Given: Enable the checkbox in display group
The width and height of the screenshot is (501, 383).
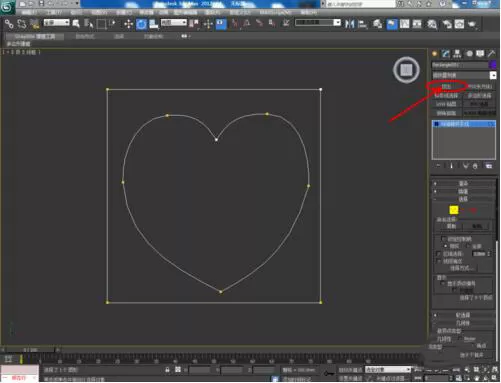Looking at the screenshot, I should click(442, 283).
